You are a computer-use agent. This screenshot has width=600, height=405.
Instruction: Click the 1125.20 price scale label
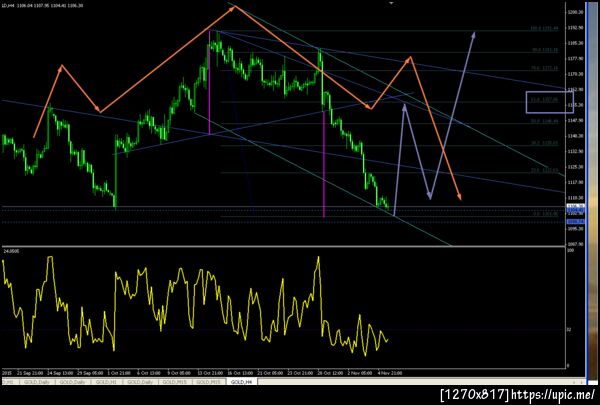(575, 167)
